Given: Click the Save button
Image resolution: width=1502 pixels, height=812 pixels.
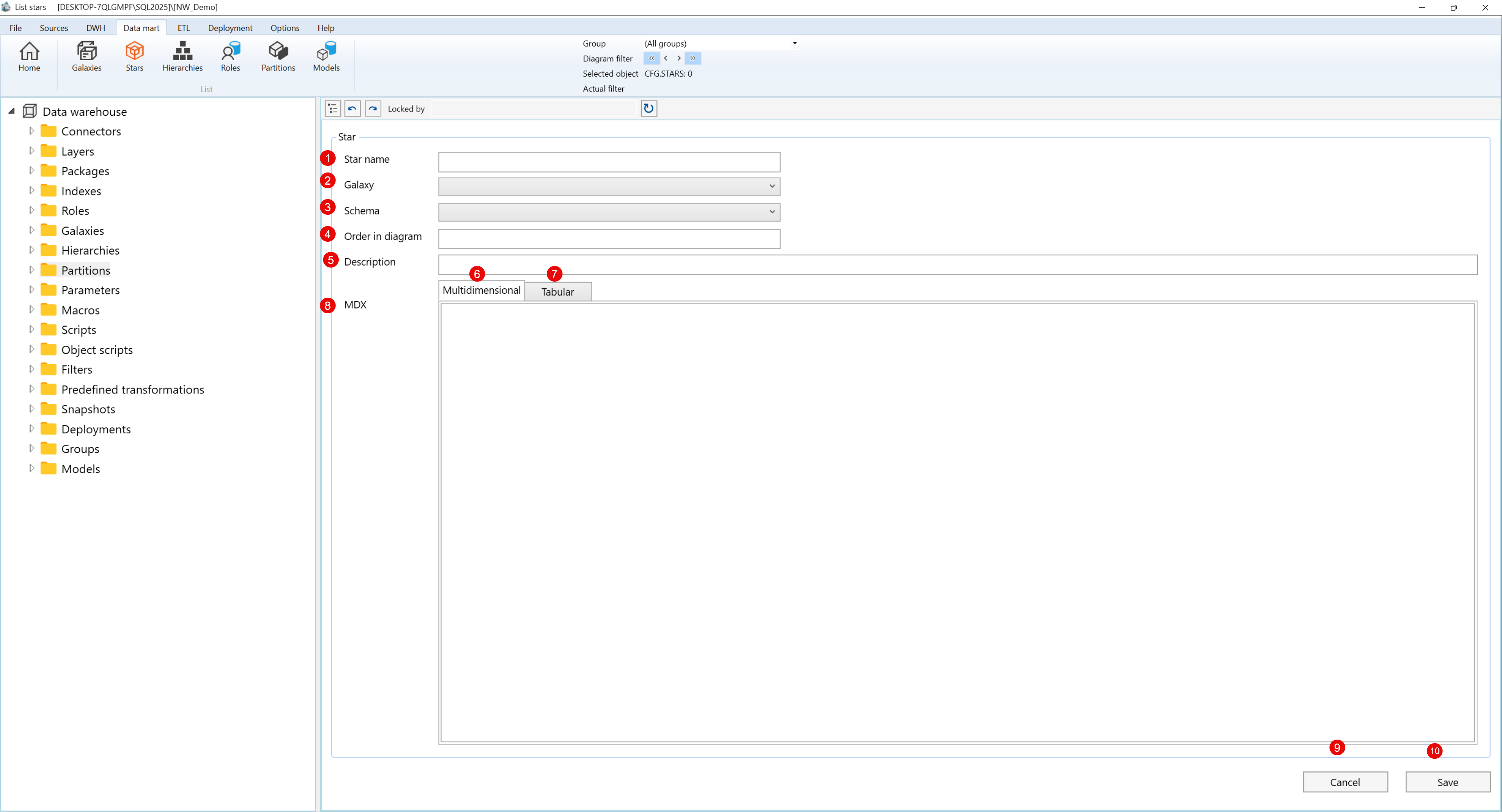Looking at the screenshot, I should point(1447,782).
